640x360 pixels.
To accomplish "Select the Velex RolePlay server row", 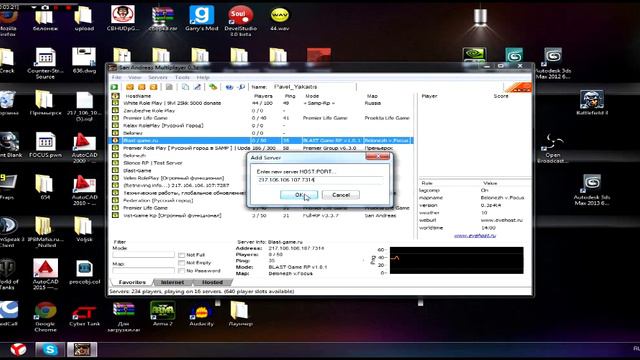I will pos(179,178).
